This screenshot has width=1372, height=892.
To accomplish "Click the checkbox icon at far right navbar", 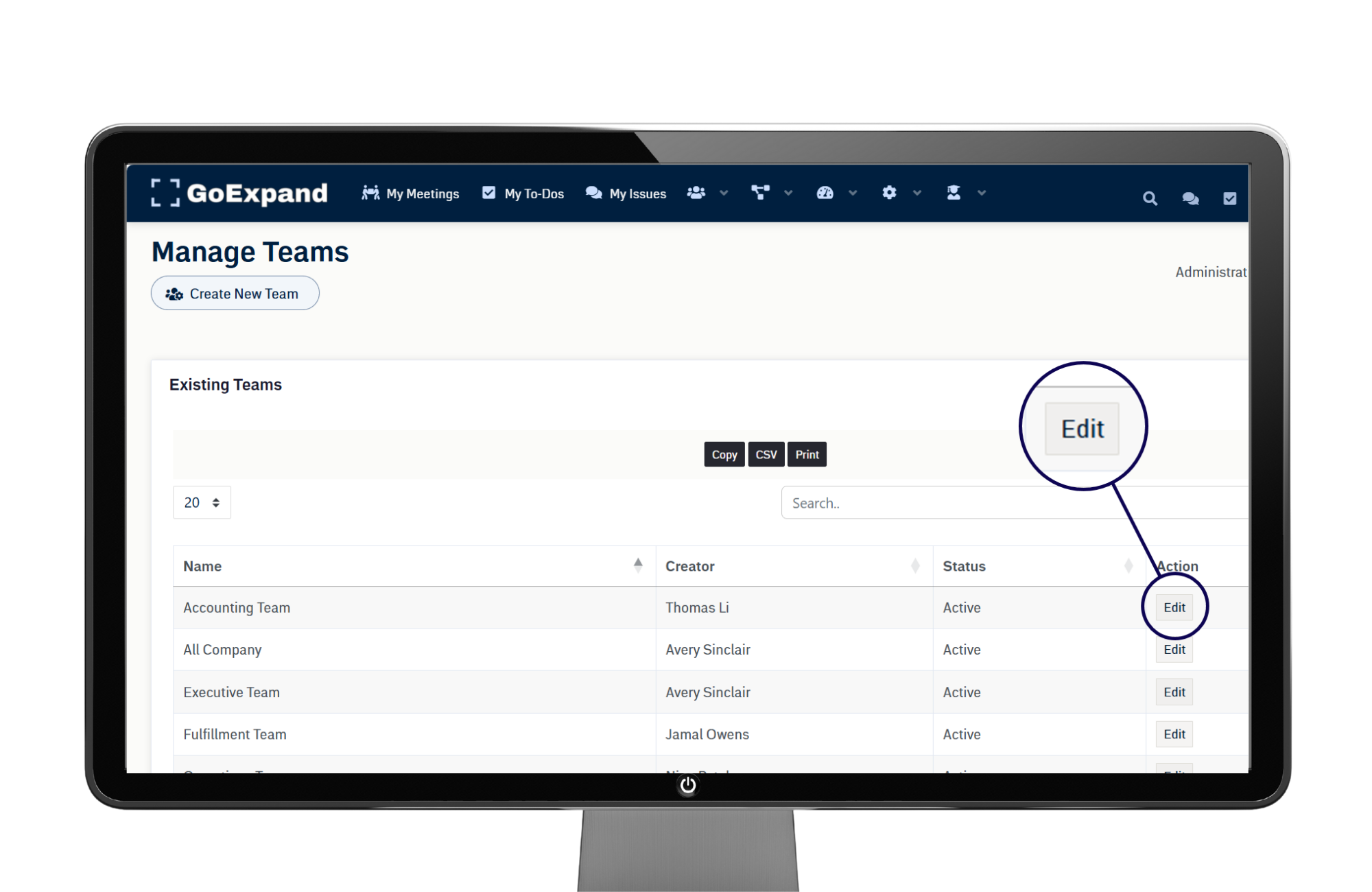I will tap(1229, 199).
